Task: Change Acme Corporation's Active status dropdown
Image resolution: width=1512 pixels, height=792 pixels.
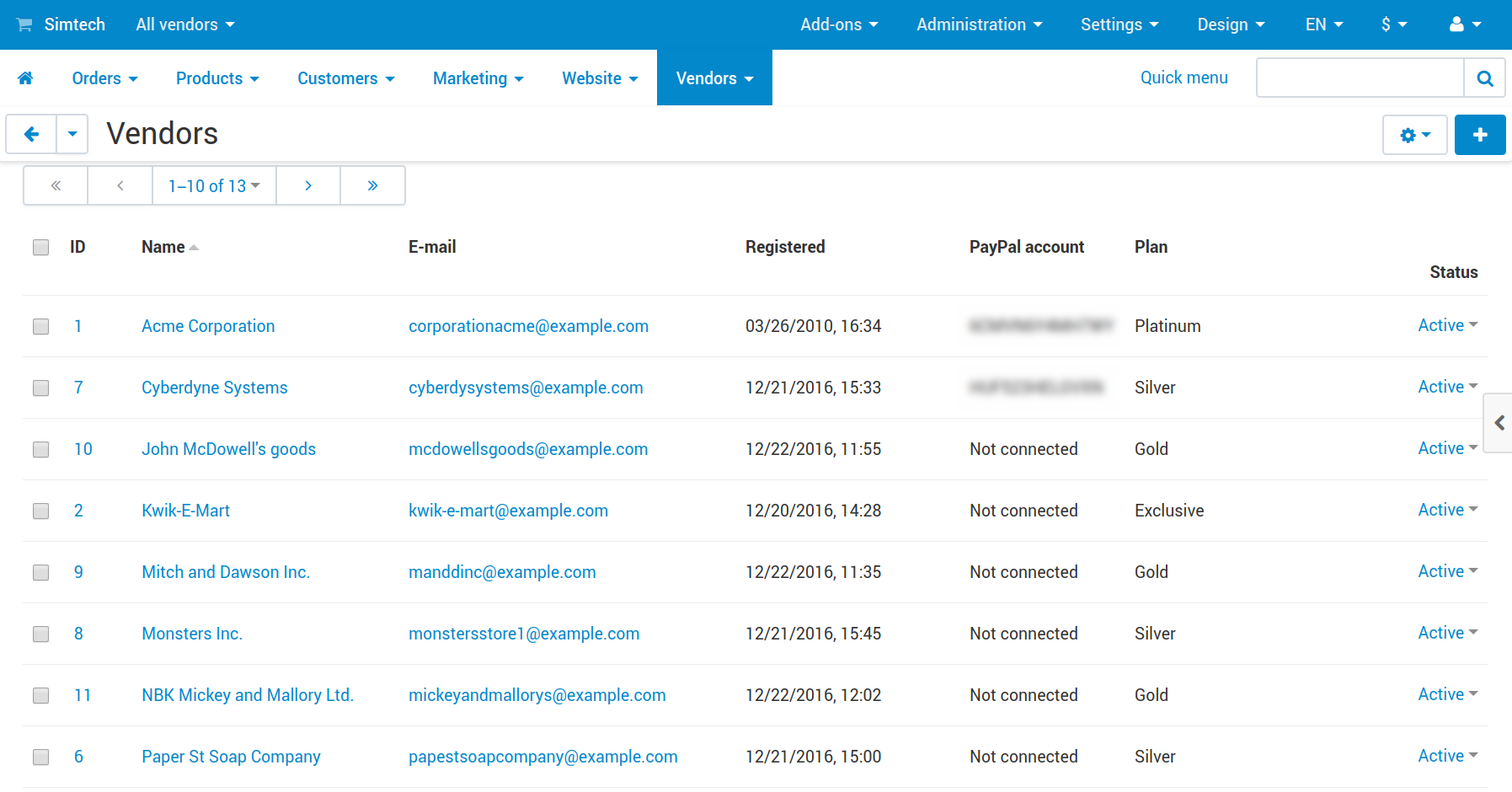Action: tap(1448, 325)
